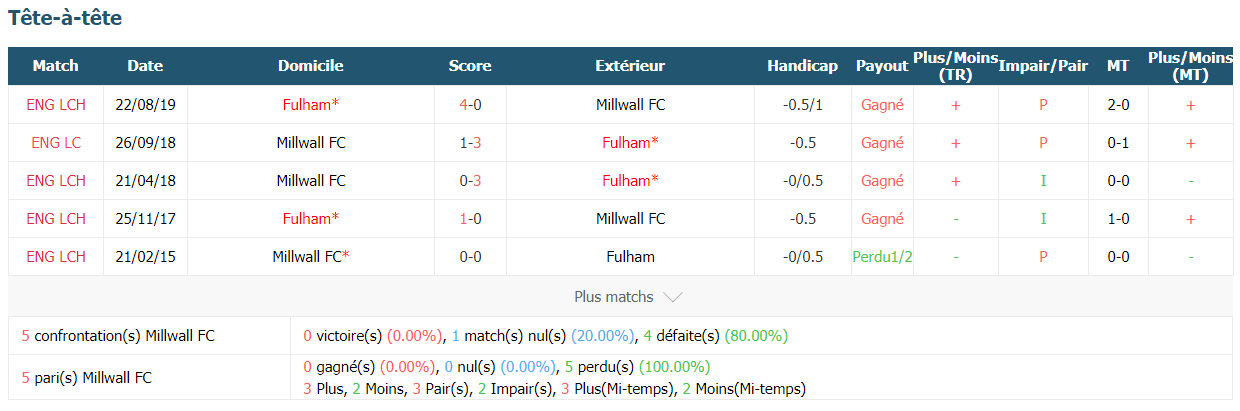The width and height of the screenshot is (1240, 411).
Task: Select the Perdu1/2 payout result
Action: click(882, 256)
